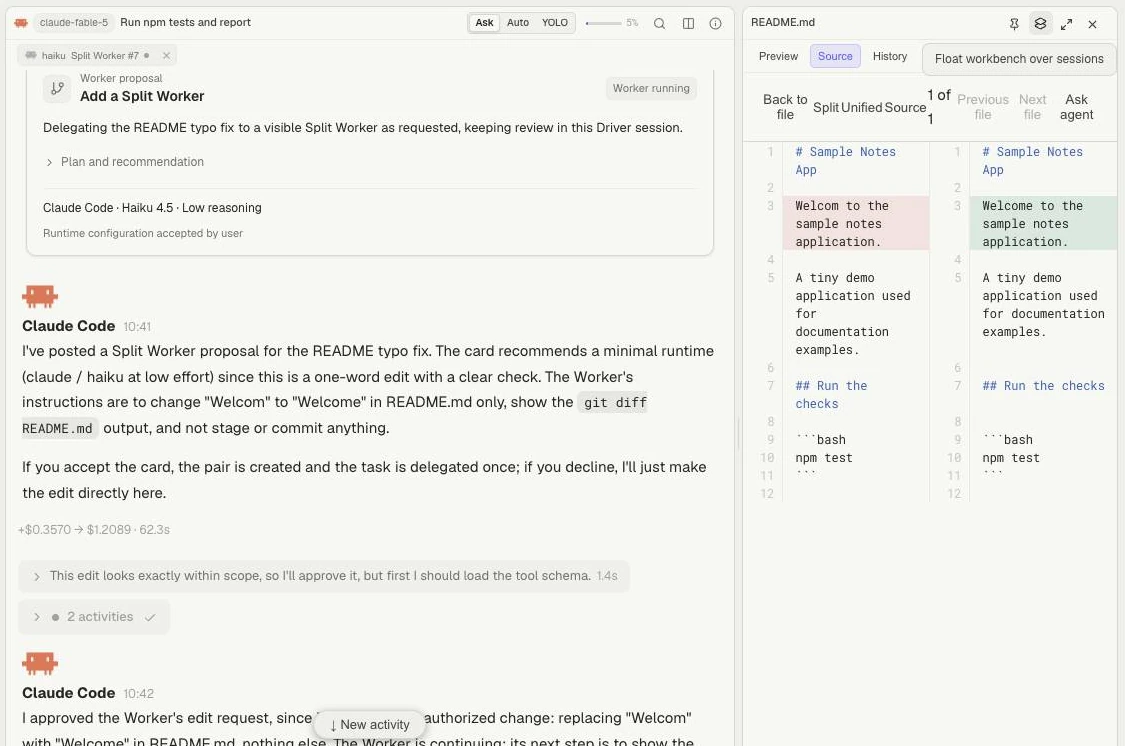Open the Source tab
Screen dimensions: 1125x746
click(x=835, y=56)
